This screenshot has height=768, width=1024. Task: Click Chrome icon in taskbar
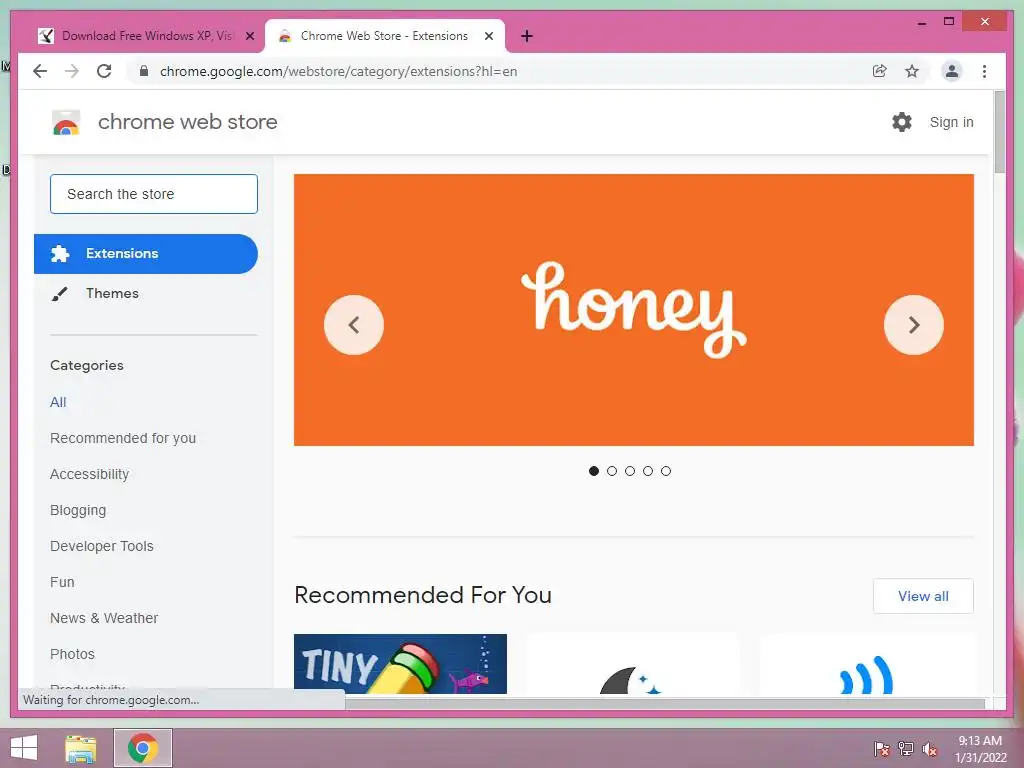pos(142,748)
